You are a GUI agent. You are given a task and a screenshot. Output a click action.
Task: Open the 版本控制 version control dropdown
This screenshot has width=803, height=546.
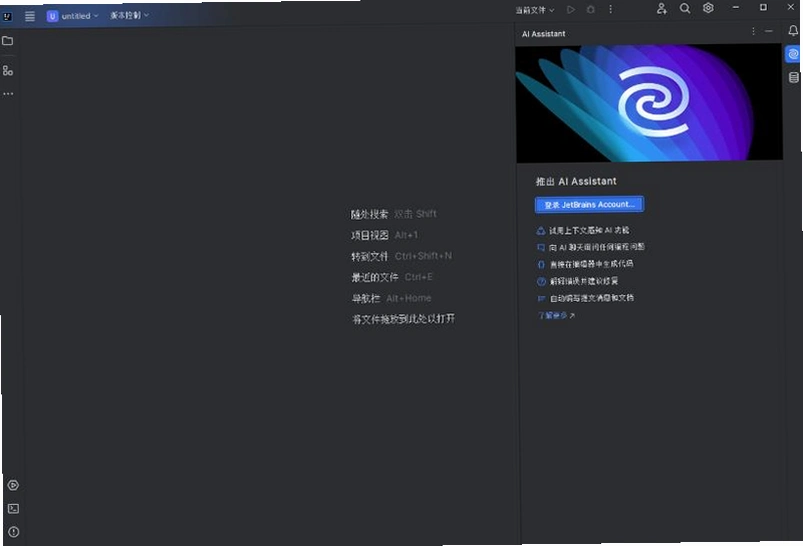(x=129, y=15)
